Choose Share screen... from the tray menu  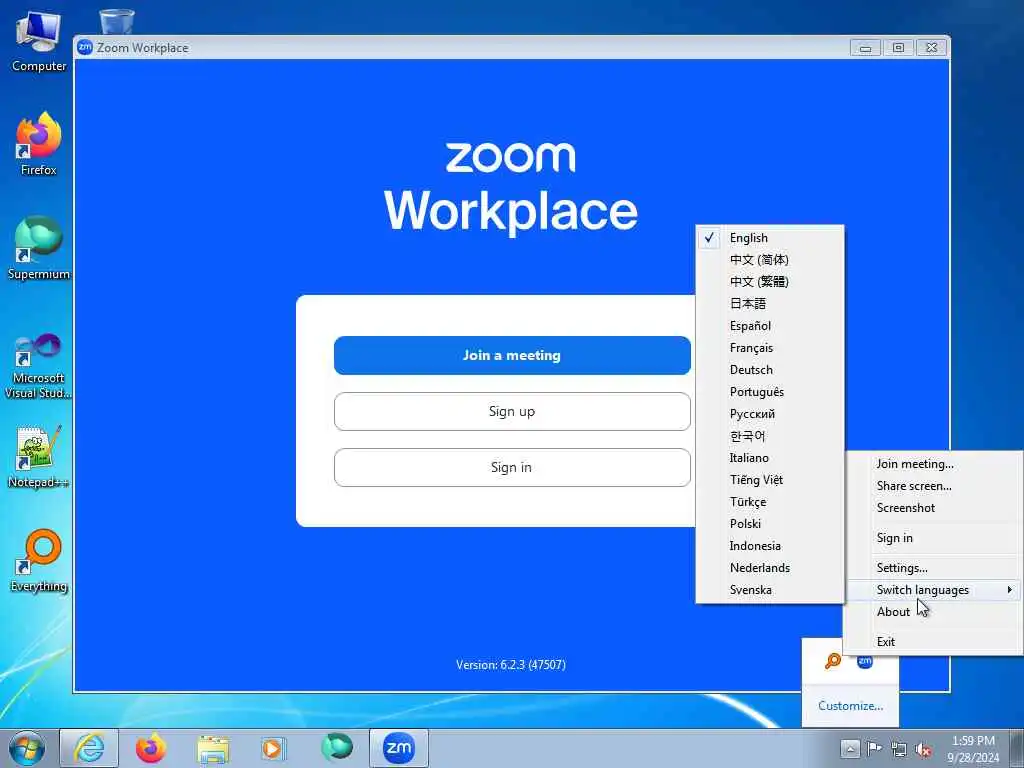point(935,486)
